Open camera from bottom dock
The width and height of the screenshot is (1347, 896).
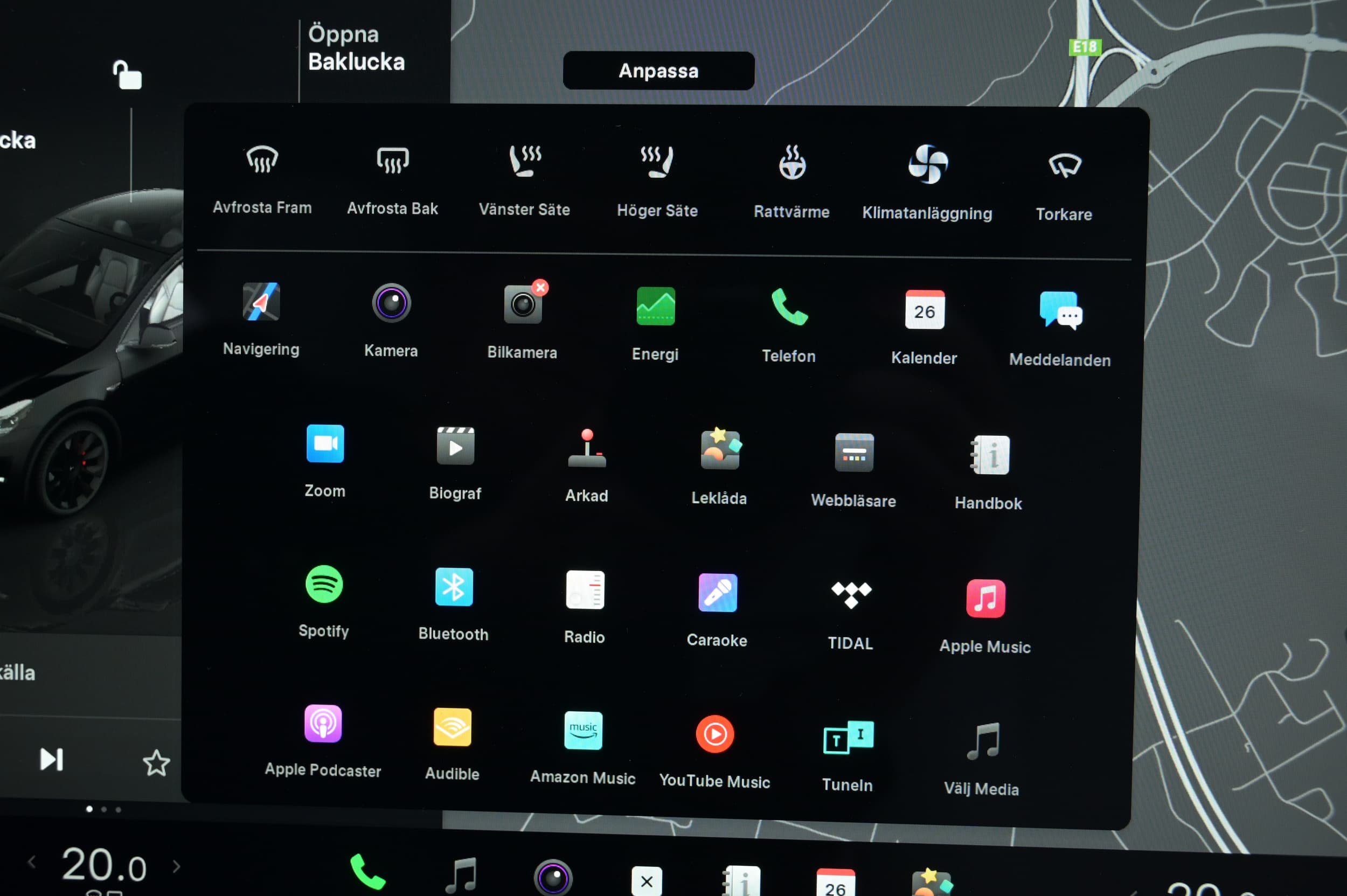point(553,878)
